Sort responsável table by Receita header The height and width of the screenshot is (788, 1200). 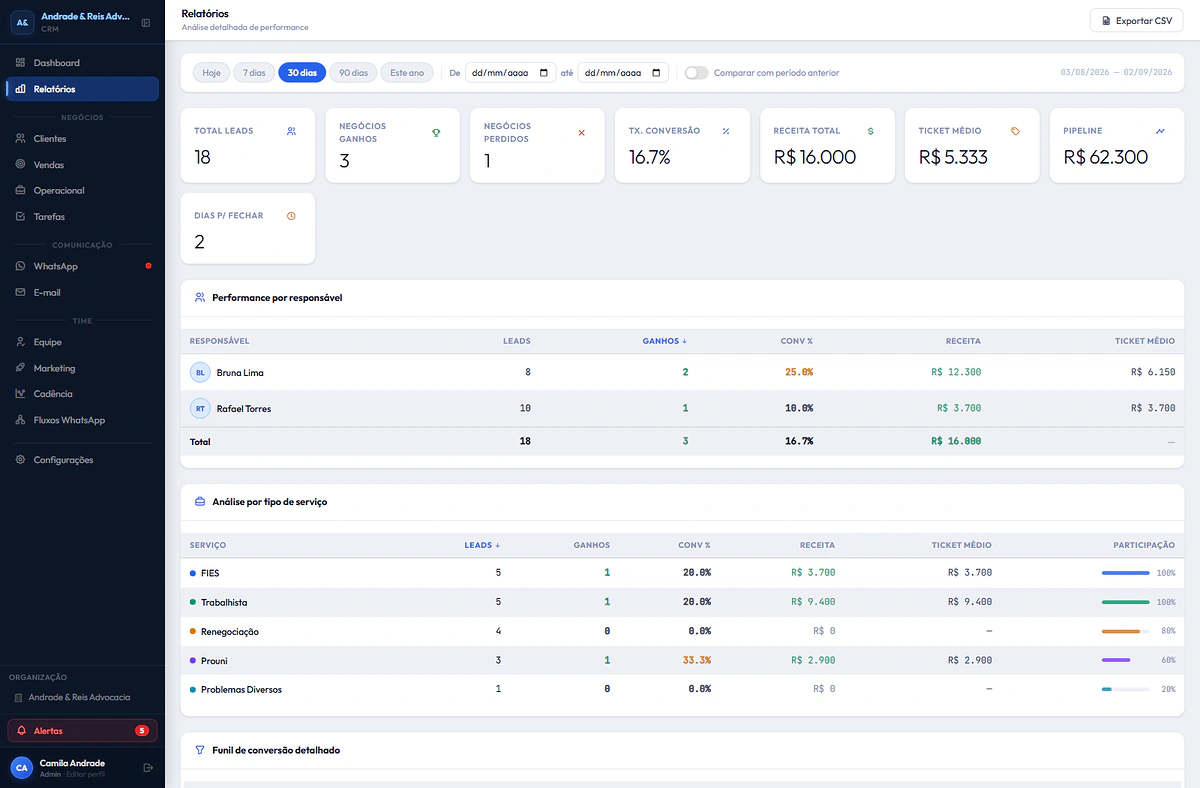click(x=963, y=341)
